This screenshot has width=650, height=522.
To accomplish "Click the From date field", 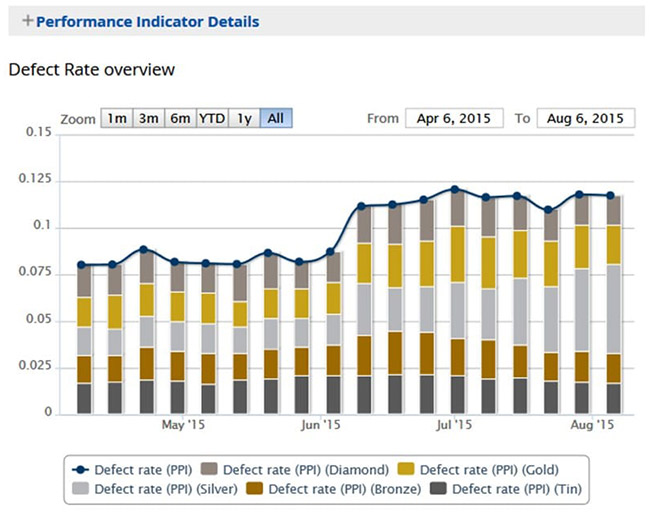I will 455,118.
